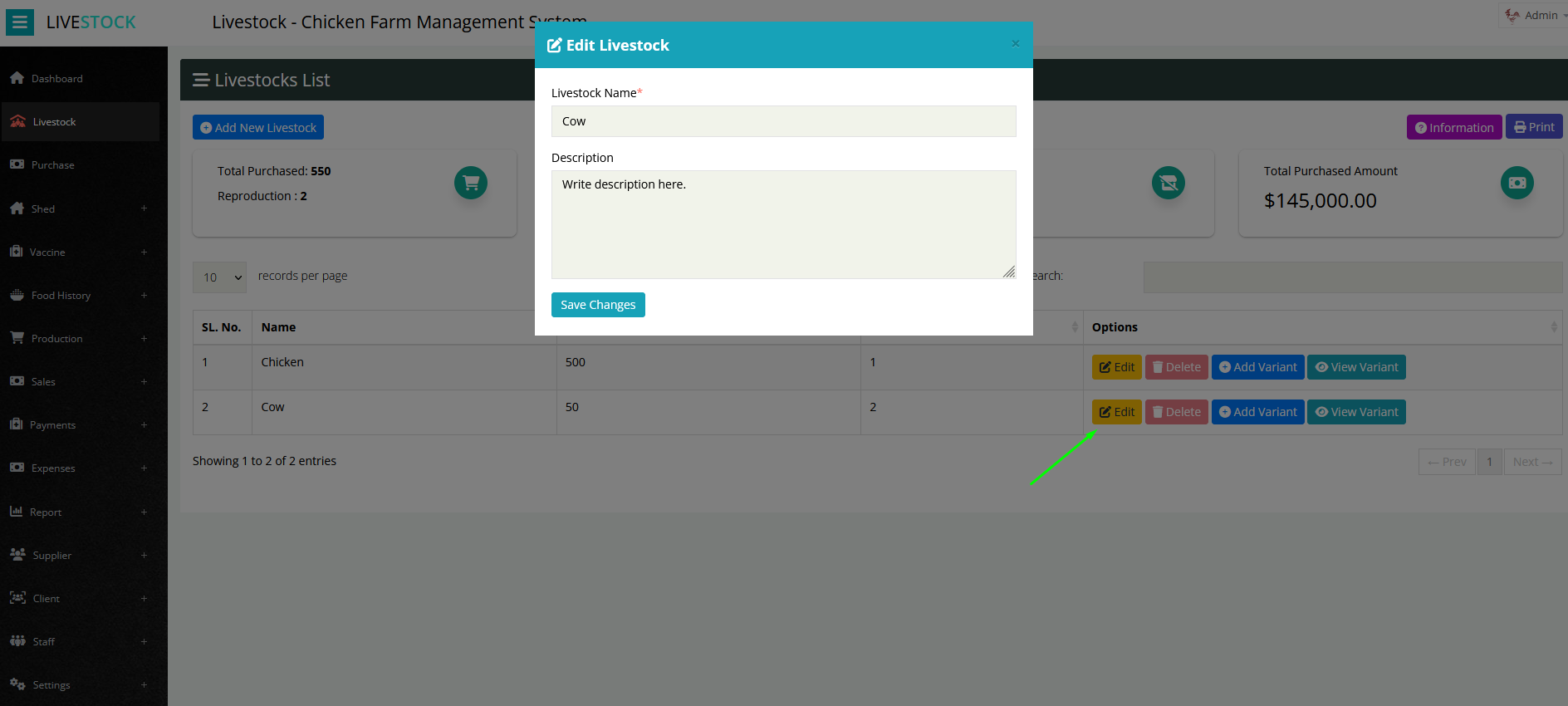
Task: Click the shopping cart icon in Total Purchased card
Action: coord(471,183)
